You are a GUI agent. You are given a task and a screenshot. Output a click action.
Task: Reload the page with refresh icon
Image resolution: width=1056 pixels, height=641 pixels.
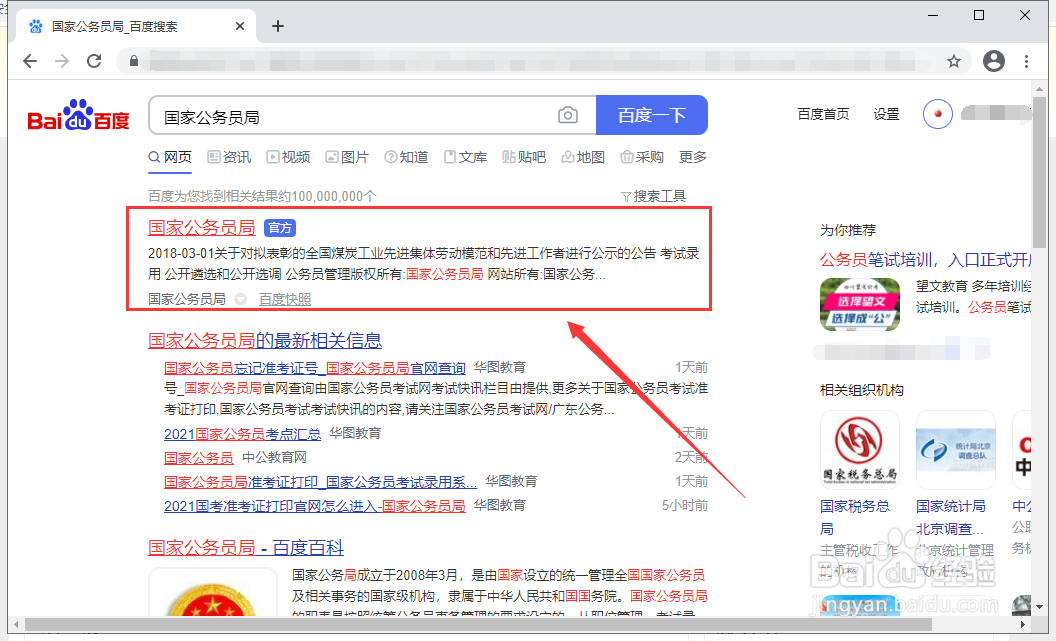(94, 61)
